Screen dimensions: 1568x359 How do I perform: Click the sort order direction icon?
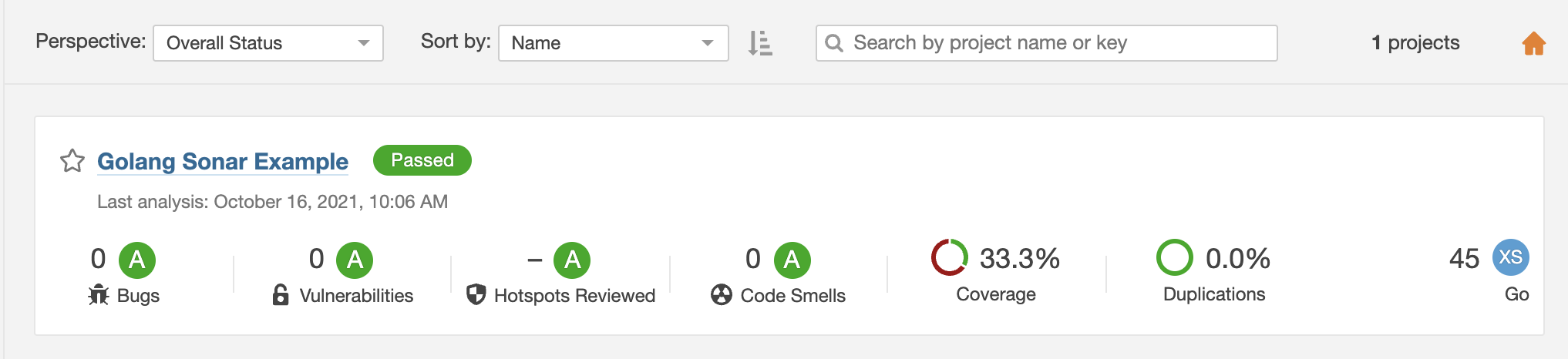coord(760,43)
